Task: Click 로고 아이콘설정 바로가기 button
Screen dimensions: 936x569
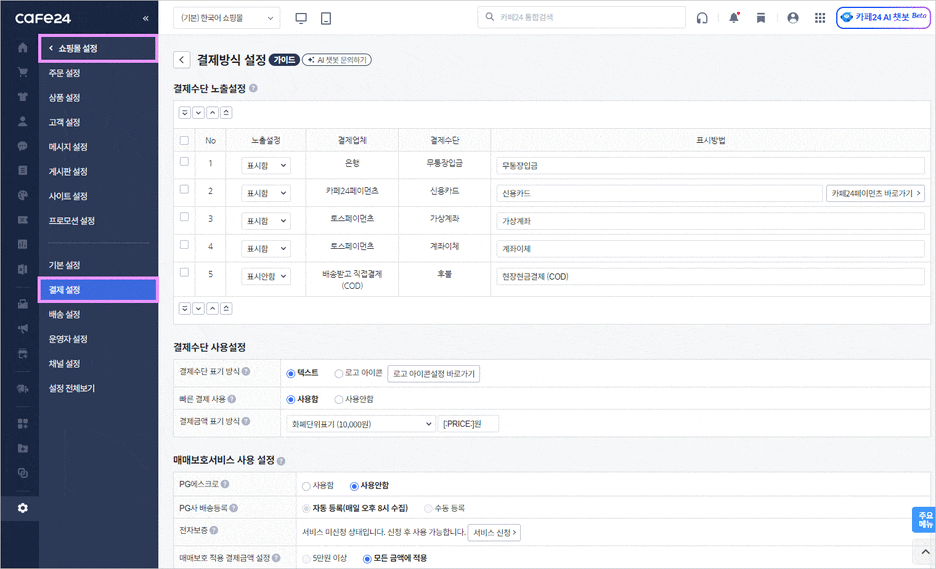Action: click(x=433, y=374)
